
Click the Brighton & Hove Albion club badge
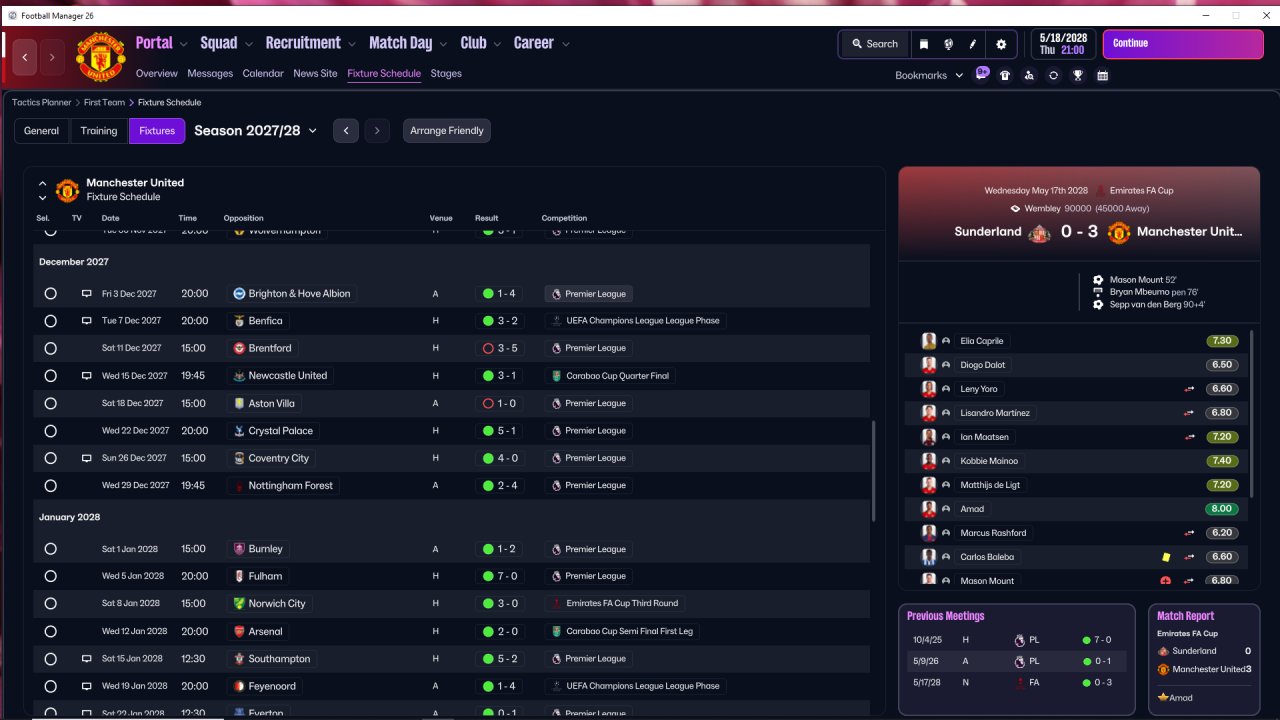[239, 294]
